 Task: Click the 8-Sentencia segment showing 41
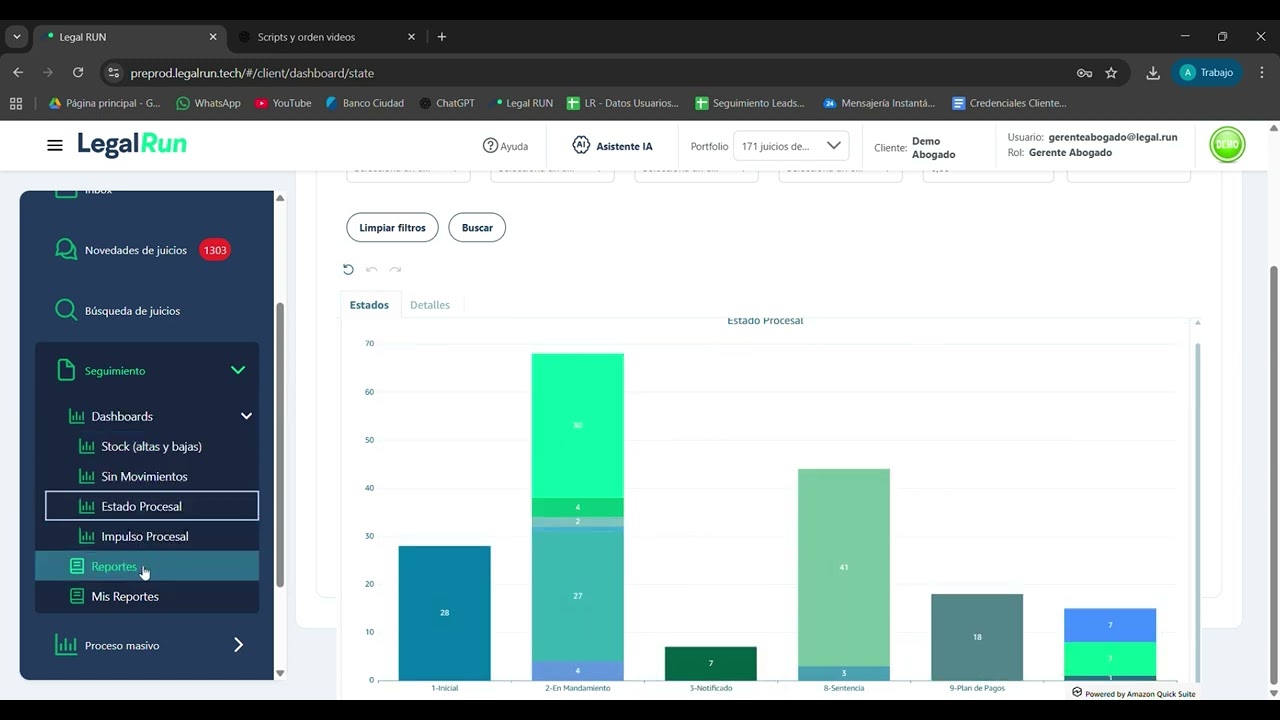[843, 567]
